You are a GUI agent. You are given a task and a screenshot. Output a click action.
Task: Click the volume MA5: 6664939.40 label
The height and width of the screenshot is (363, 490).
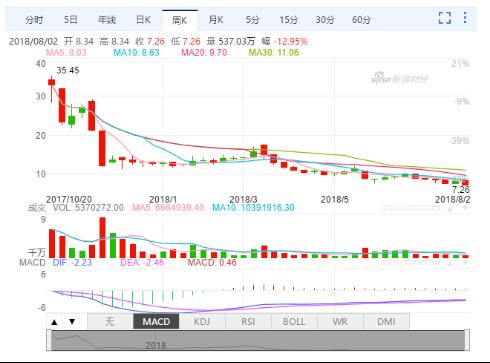[168, 208]
